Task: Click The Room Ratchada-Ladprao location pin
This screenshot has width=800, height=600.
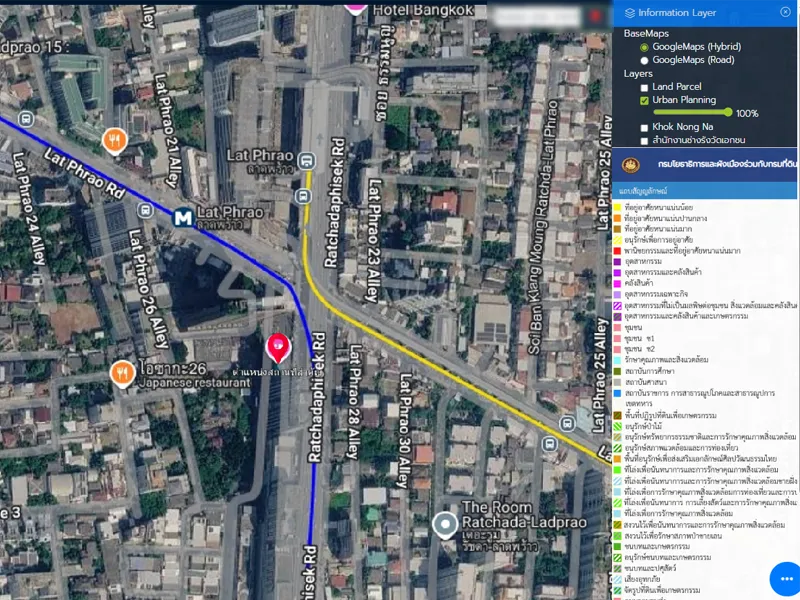Action: (x=445, y=523)
